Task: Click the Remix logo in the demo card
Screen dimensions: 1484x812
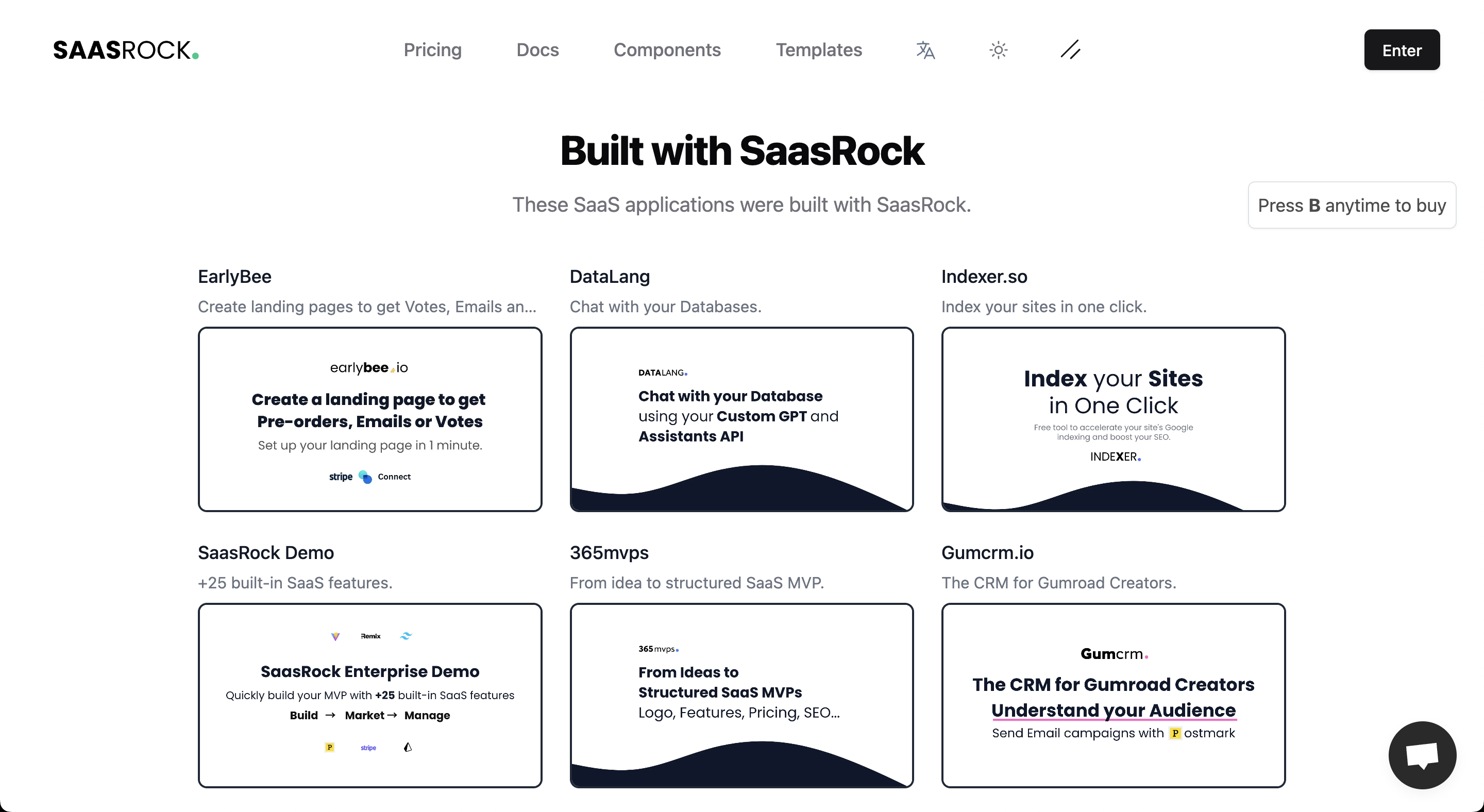Action: click(370, 636)
